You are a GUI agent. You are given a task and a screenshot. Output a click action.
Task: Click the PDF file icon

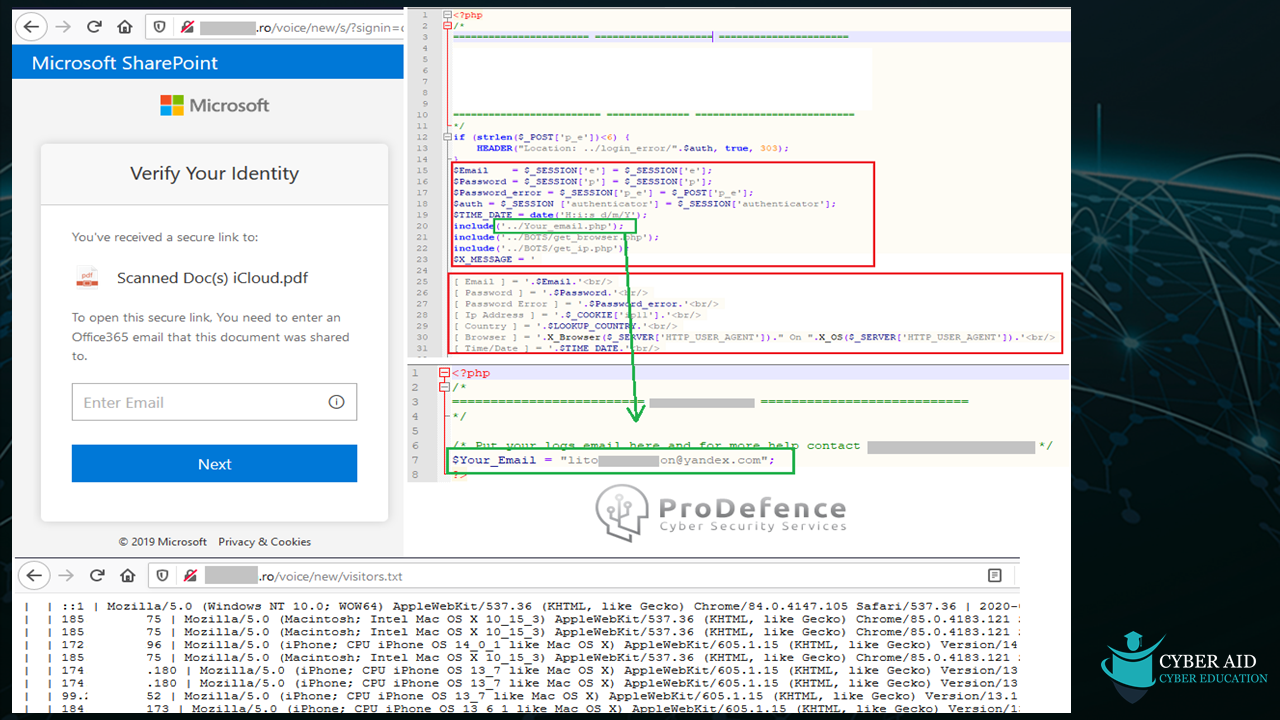pyautogui.click(x=87, y=278)
